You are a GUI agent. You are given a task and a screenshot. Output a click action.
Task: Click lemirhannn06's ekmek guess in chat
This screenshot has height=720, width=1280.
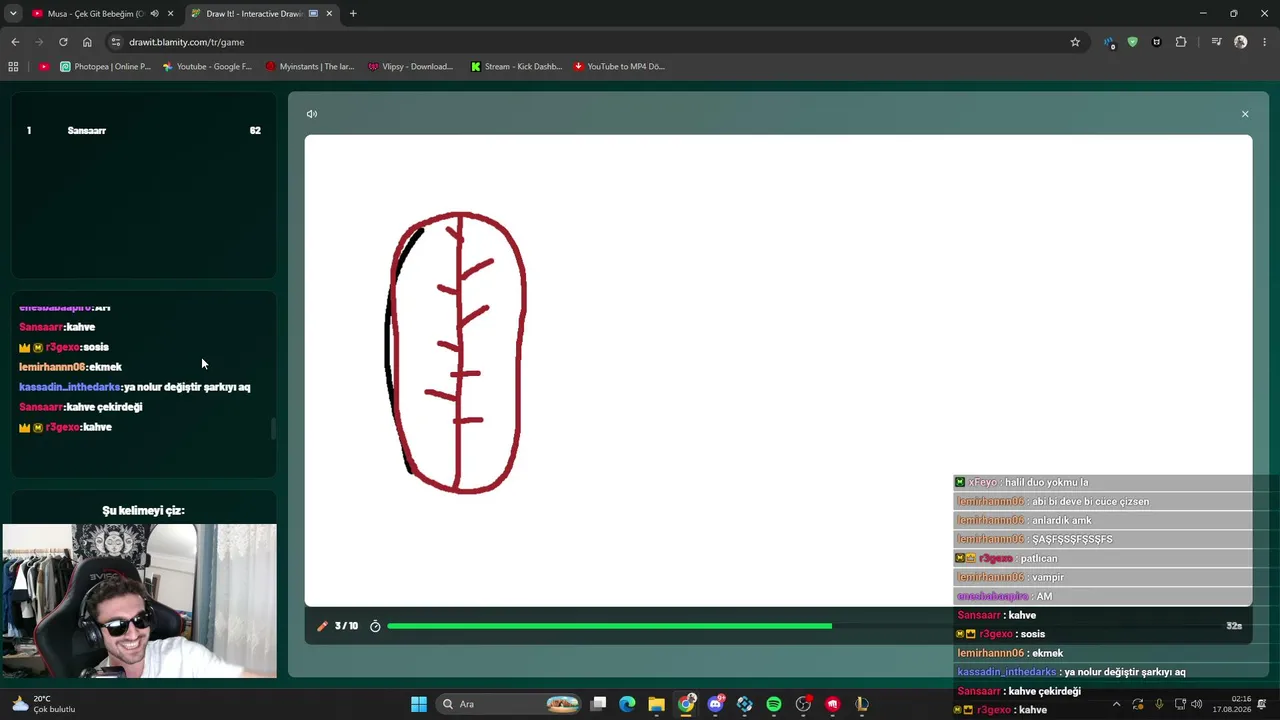(70, 367)
